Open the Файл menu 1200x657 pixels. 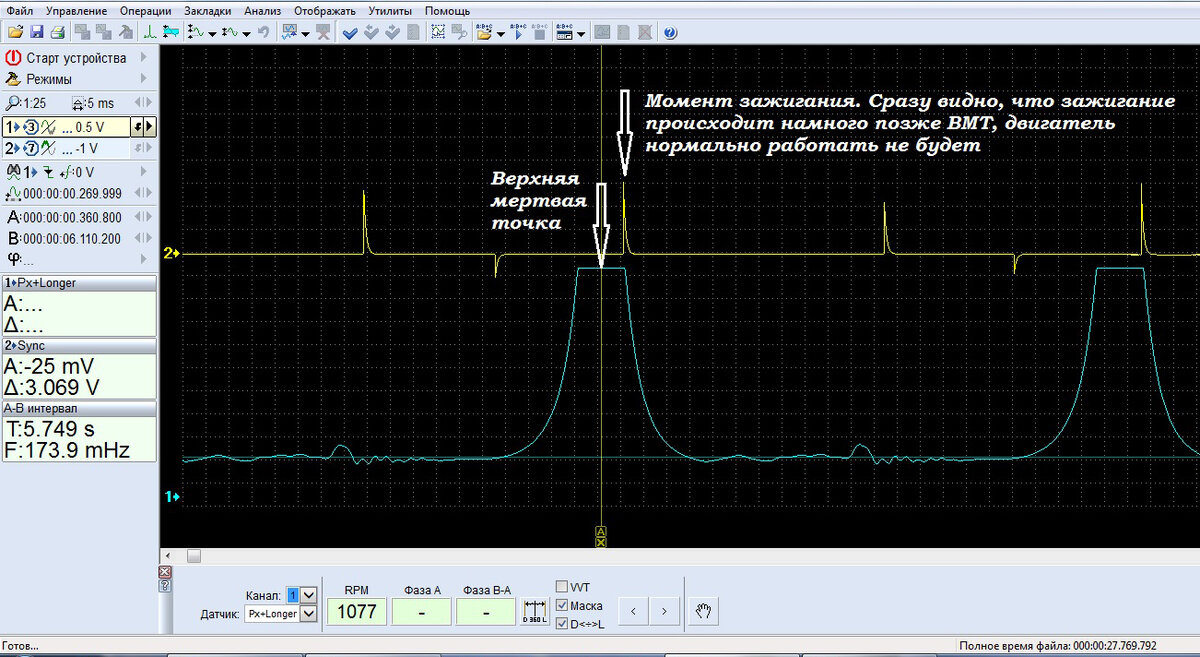click(18, 10)
